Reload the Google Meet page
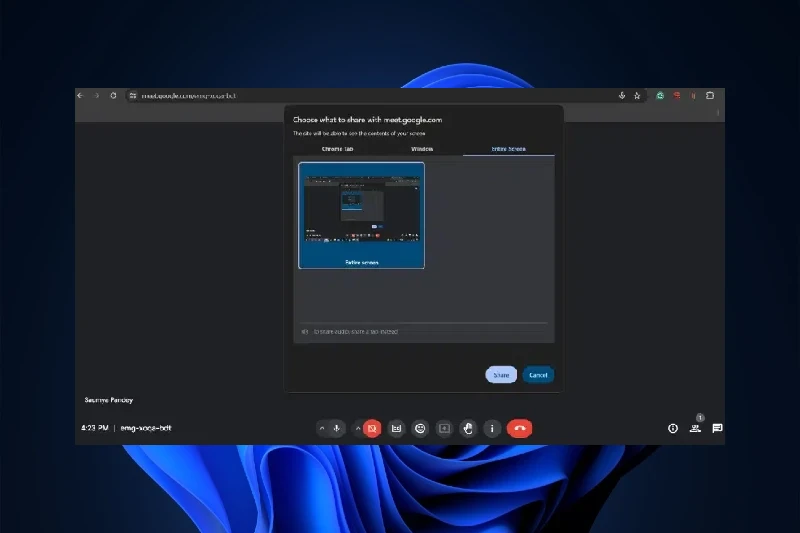 tap(113, 95)
